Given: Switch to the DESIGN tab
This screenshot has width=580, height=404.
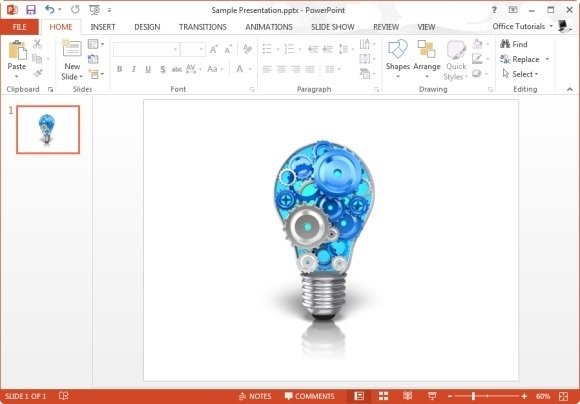Looking at the screenshot, I should tap(147, 27).
